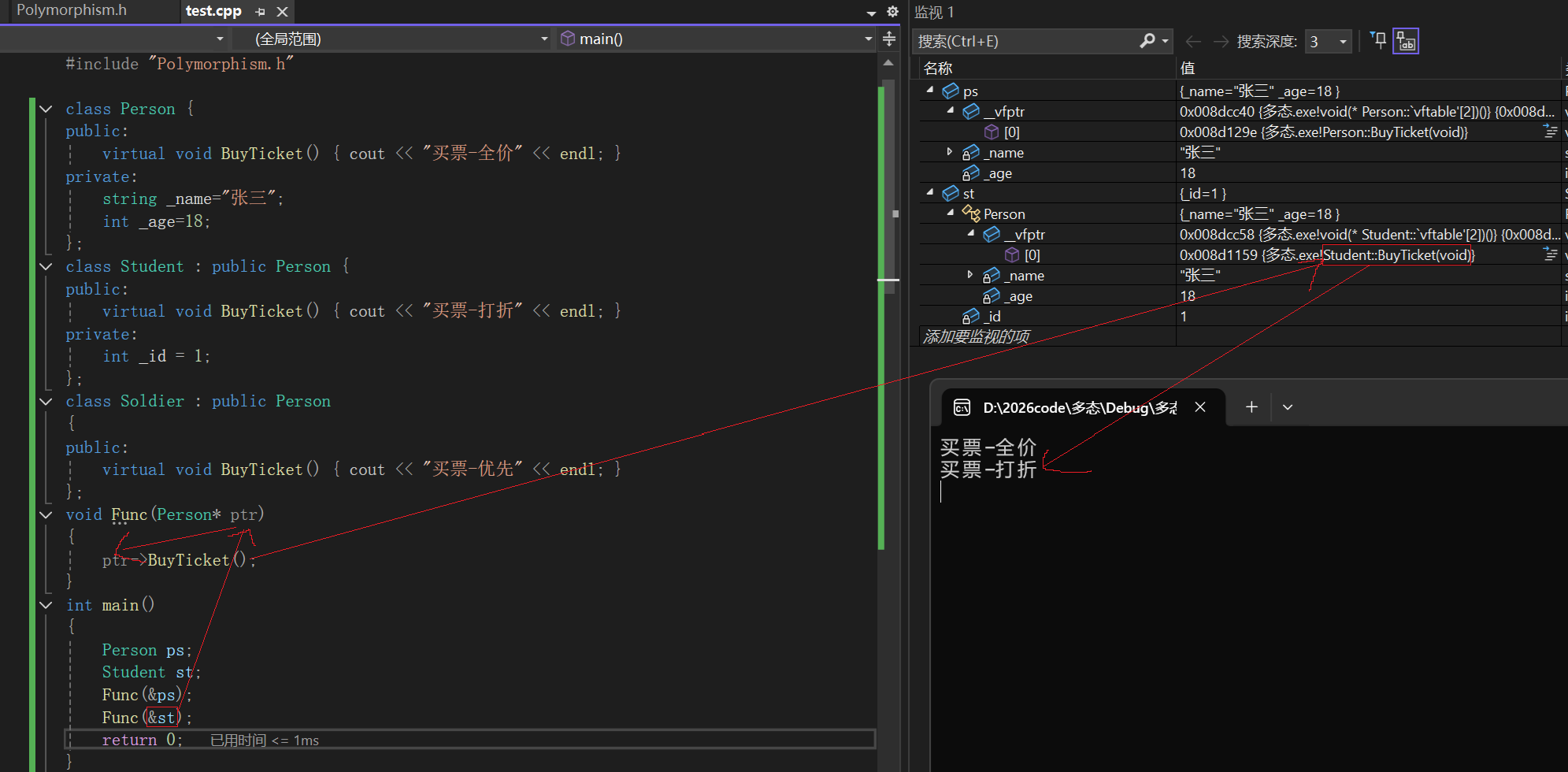Collapse the class Student code block
The image size is (1568, 772).
click(x=46, y=266)
